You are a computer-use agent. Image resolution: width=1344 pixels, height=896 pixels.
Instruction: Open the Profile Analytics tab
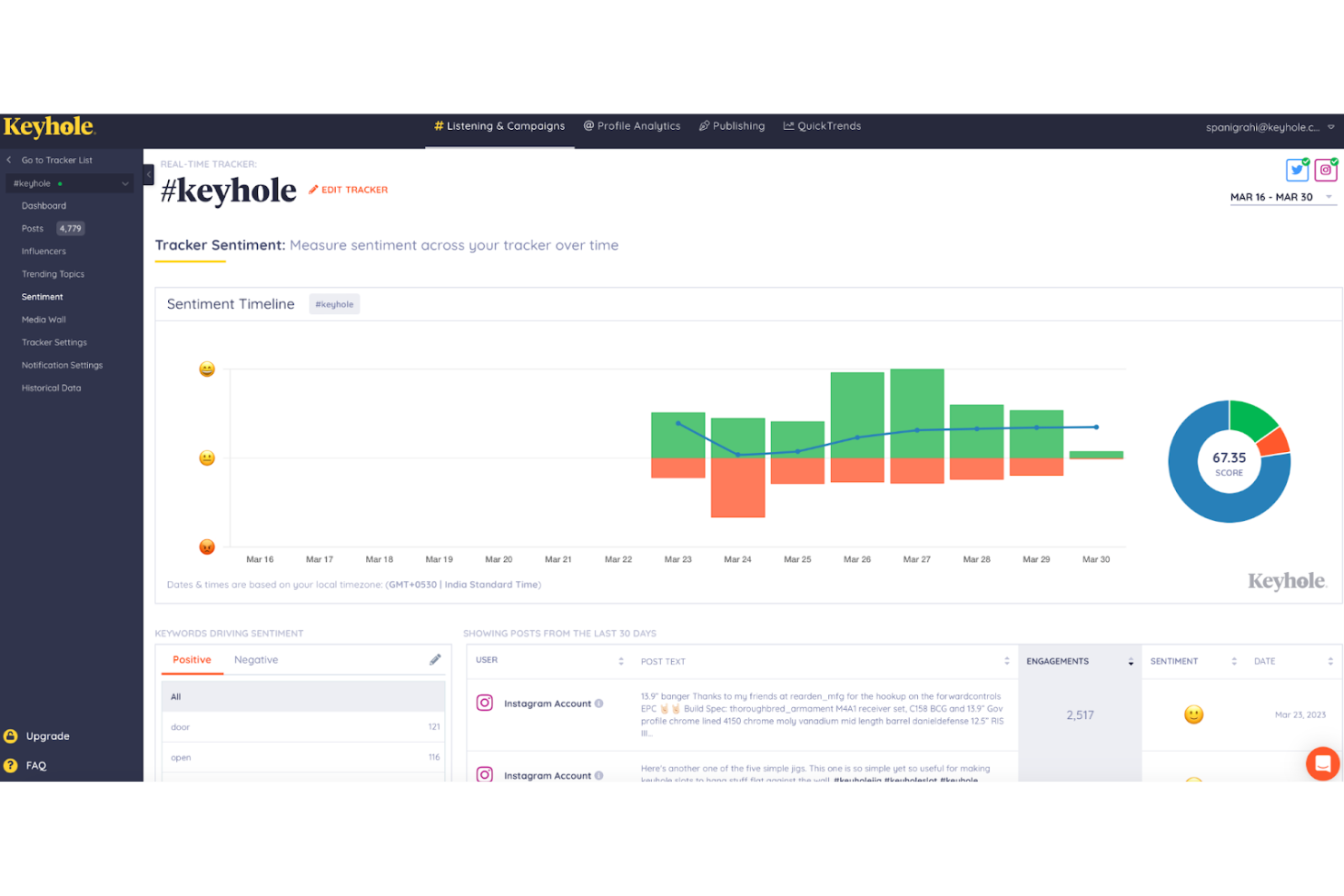coord(631,126)
